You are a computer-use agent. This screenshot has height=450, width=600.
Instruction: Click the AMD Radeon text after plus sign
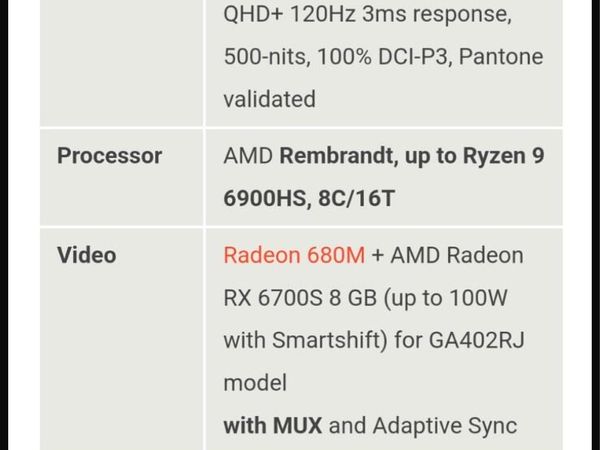pos(457,255)
